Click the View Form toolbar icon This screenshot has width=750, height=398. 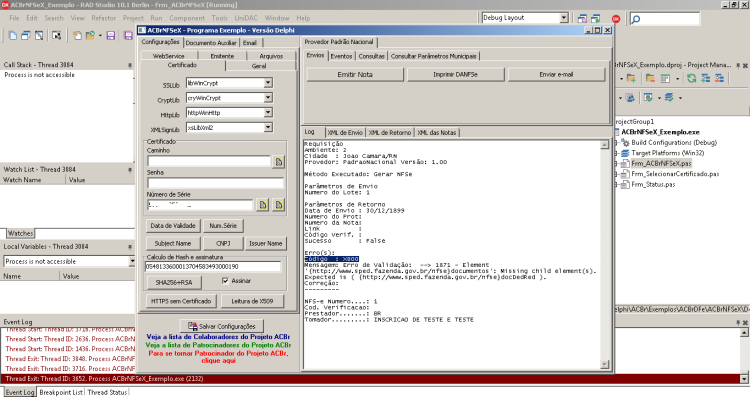[x=39, y=35]
